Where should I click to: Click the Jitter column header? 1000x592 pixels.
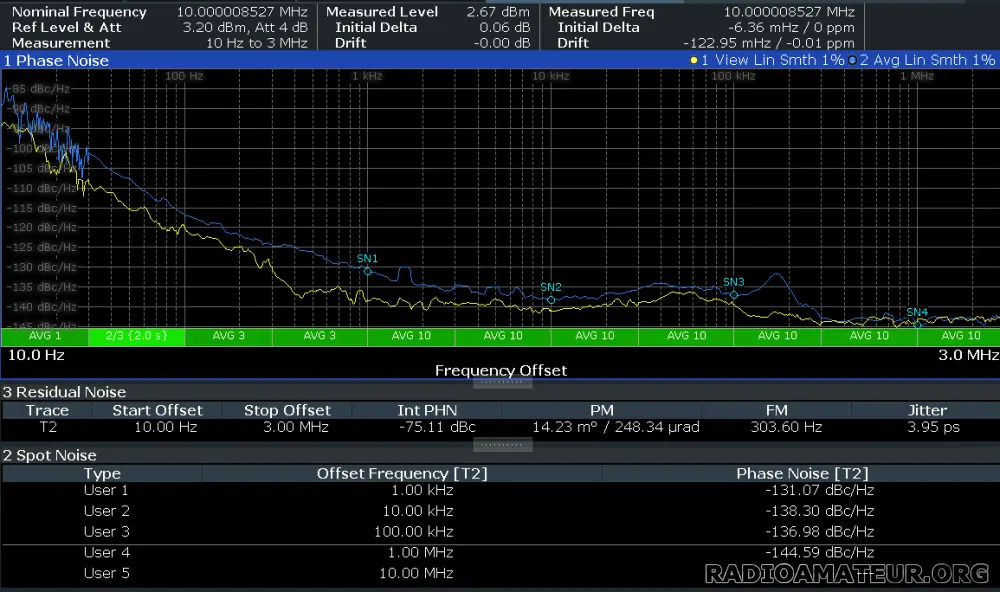(x=927, y=410)
